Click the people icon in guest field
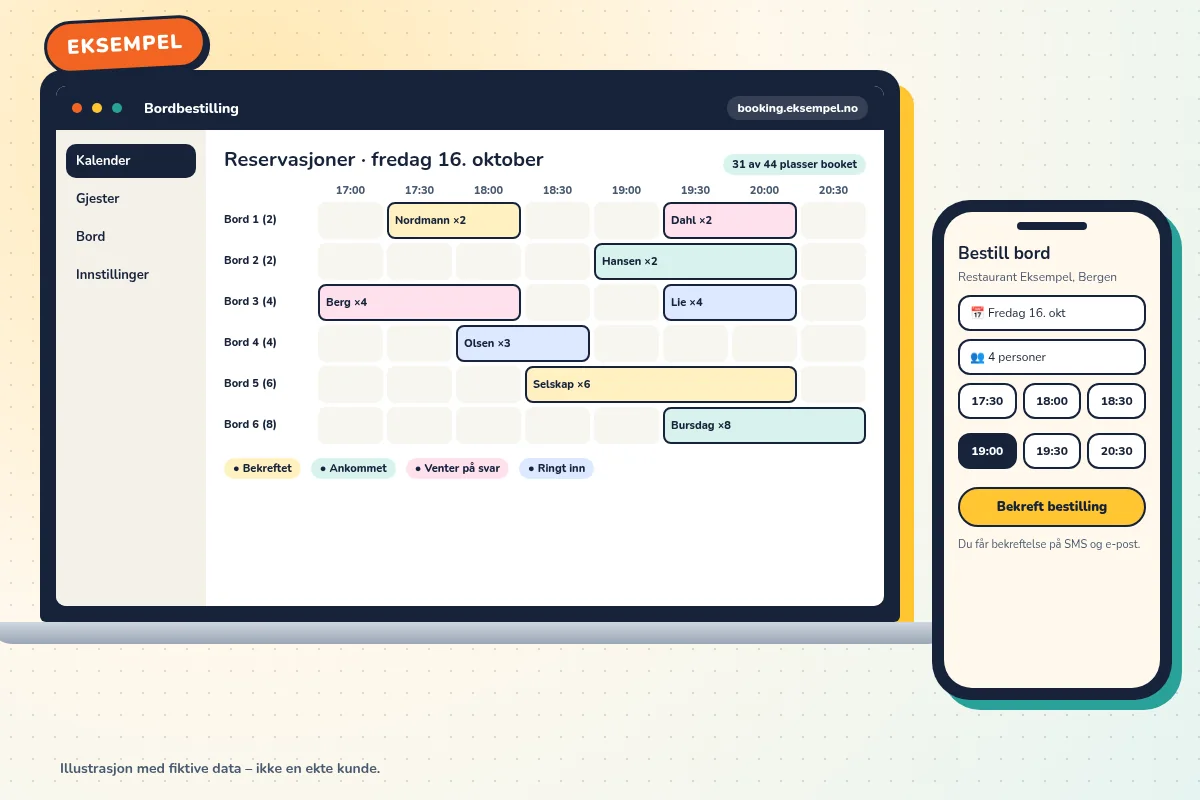1200x800 pixels. pyautogui.click(x=977, y=357)
